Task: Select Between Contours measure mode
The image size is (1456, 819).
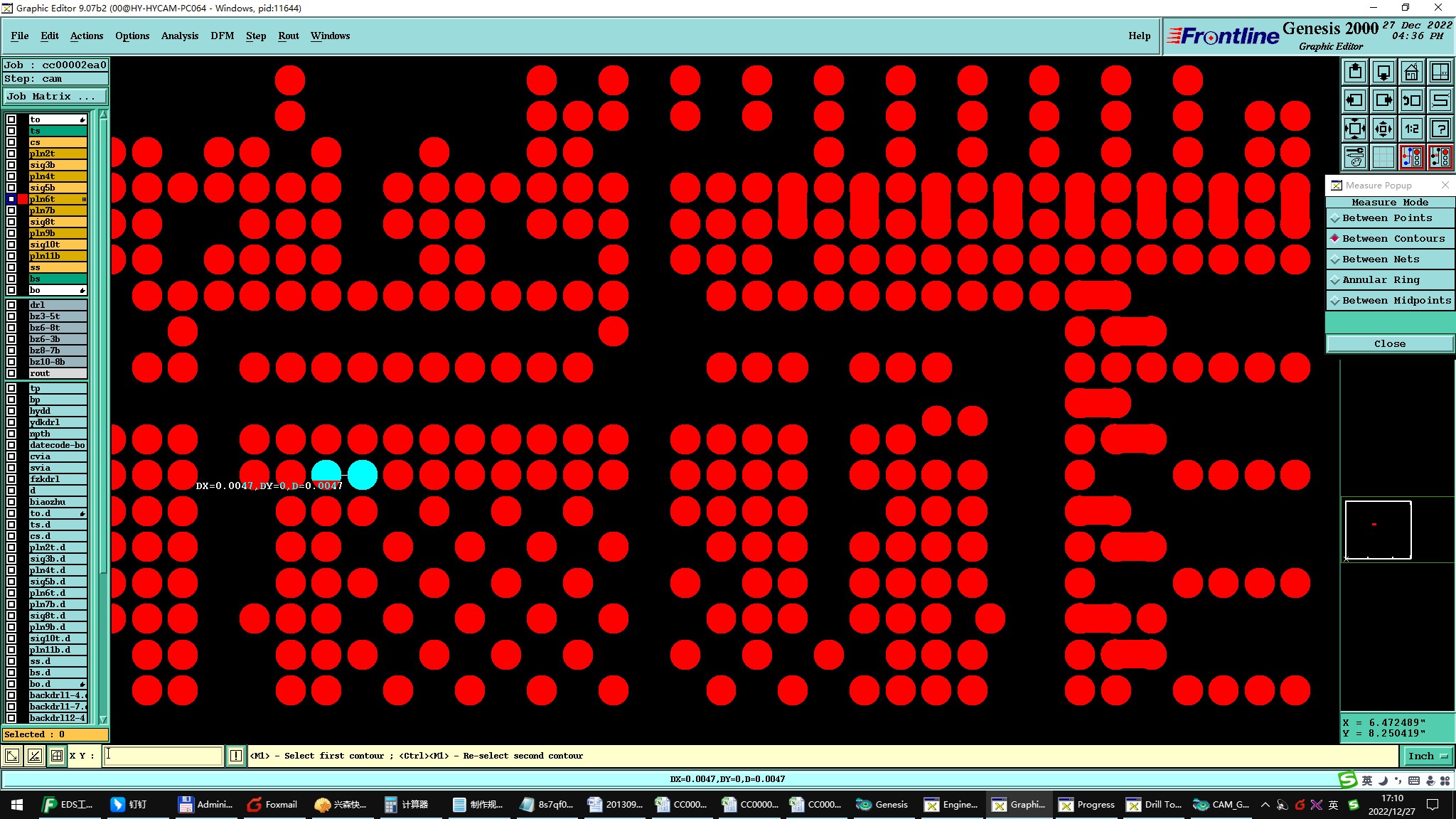Action: point(1390,239)
